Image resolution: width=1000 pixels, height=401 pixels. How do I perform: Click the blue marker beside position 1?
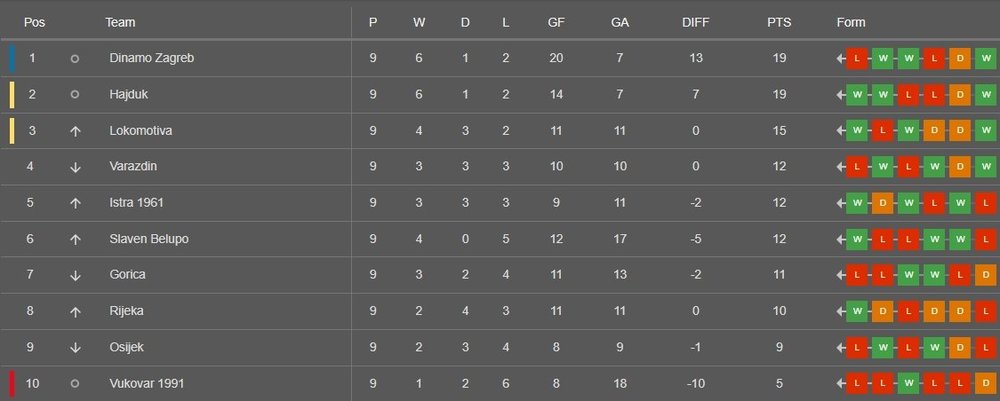pos(12,59)
